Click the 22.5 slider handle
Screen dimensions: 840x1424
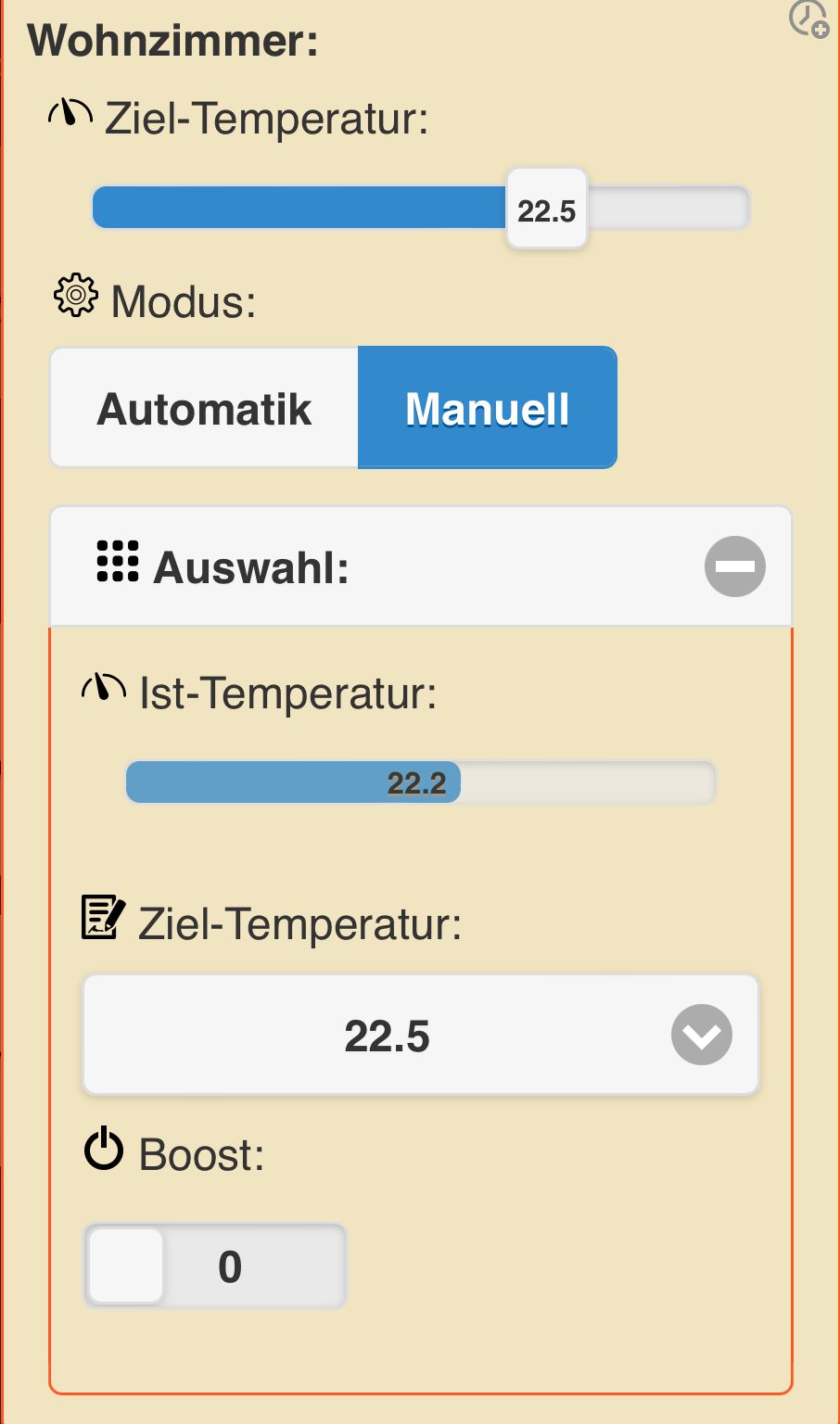(x=547, y=209)
